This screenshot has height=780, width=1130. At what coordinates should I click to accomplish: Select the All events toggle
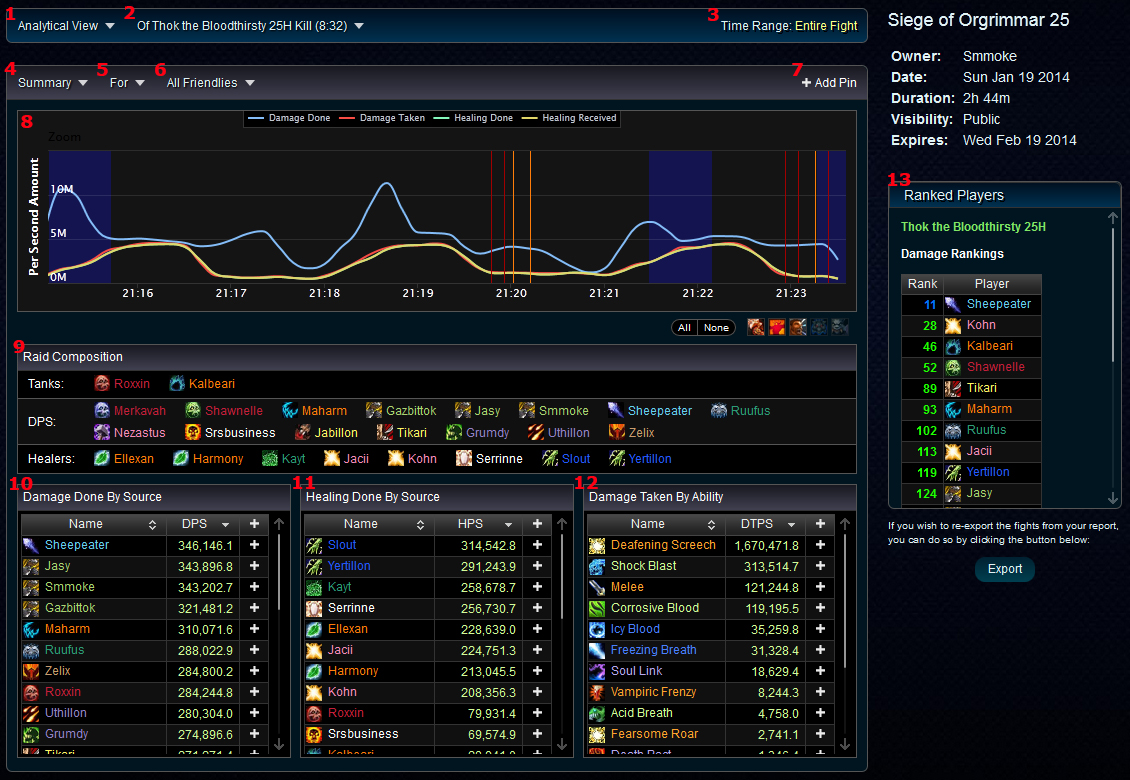684,328
